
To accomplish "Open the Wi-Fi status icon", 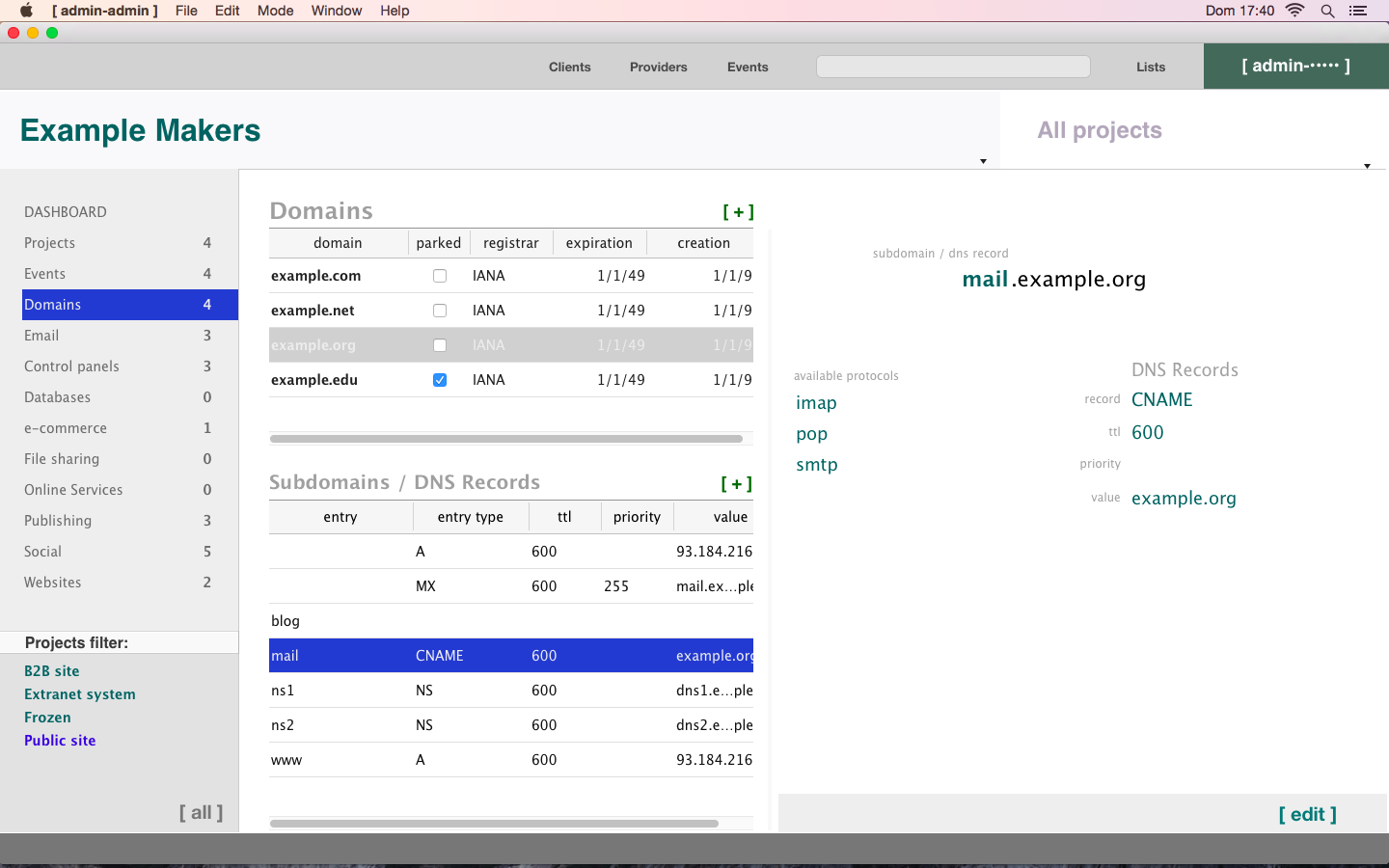I will (1295, 11).
